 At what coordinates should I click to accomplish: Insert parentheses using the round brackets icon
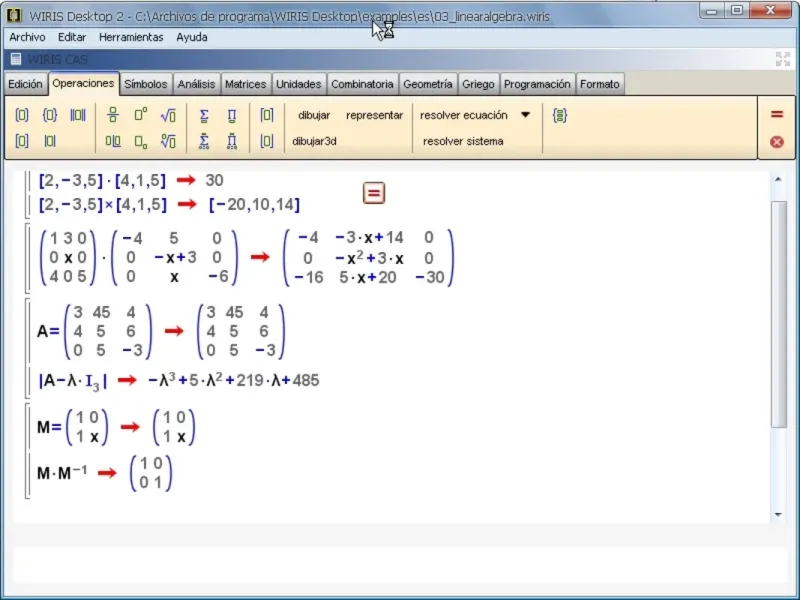click(21, 115)
